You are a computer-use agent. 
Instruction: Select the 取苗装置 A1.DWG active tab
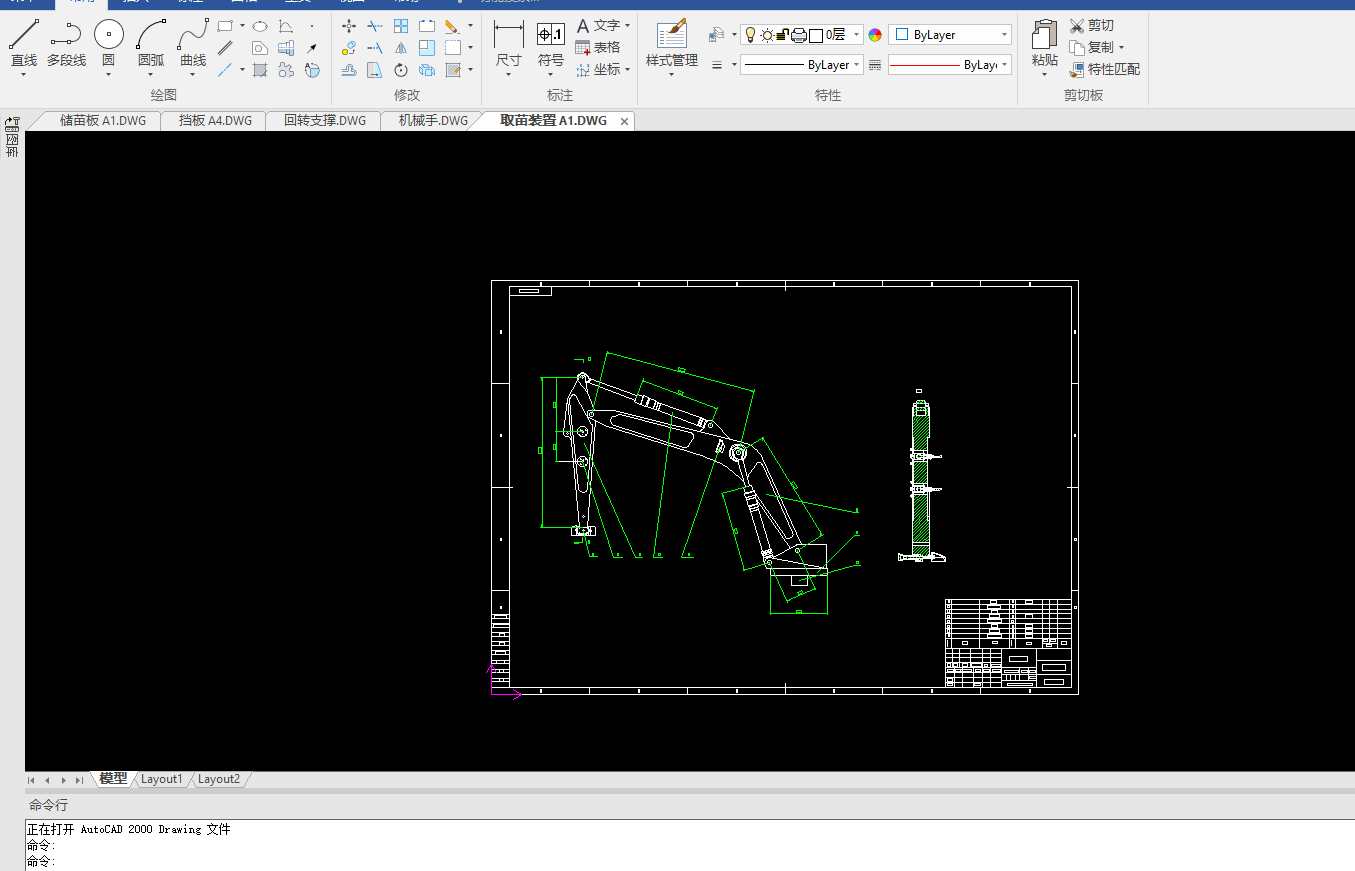pos(553,121)
